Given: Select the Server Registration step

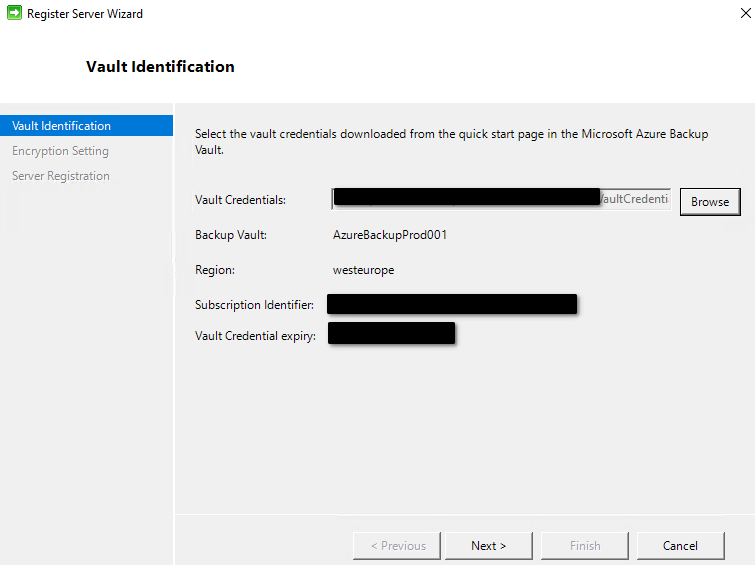Looking at the screenshot, I should click(x=61, y=176).
